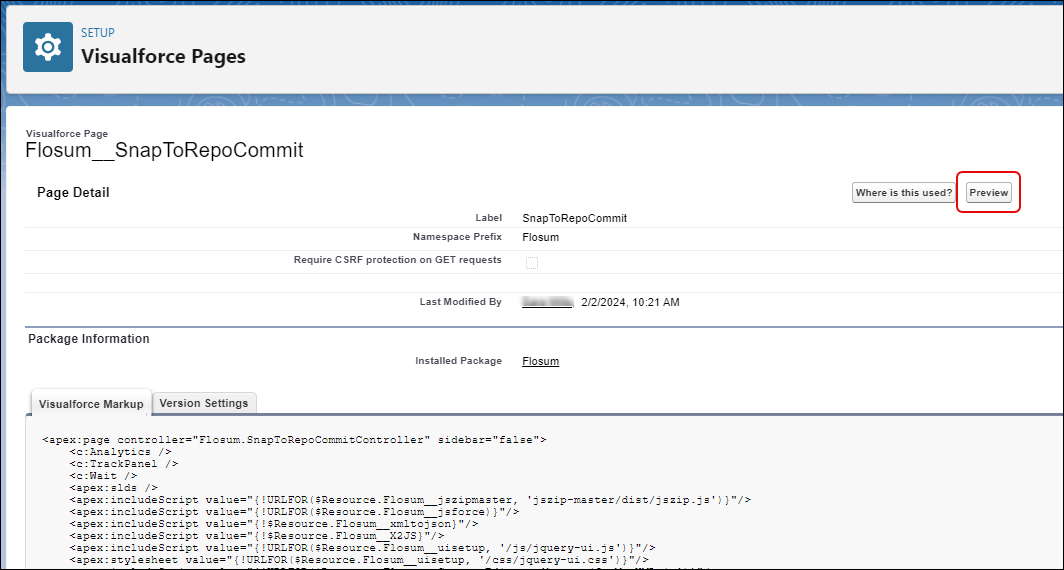The image size is (1064, 570).
Task: Click the Last Modified By field label
Action: coord(461,302)
